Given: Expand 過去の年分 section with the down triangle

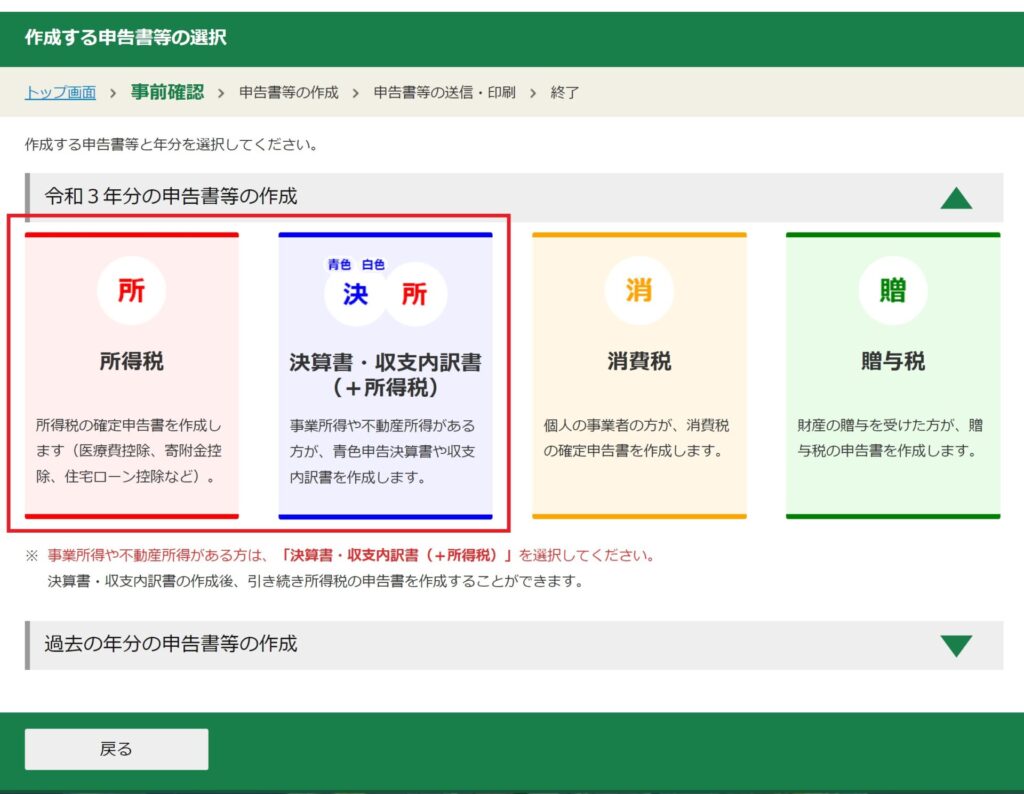Looking at the screenshot, I should tap(956, 646).
